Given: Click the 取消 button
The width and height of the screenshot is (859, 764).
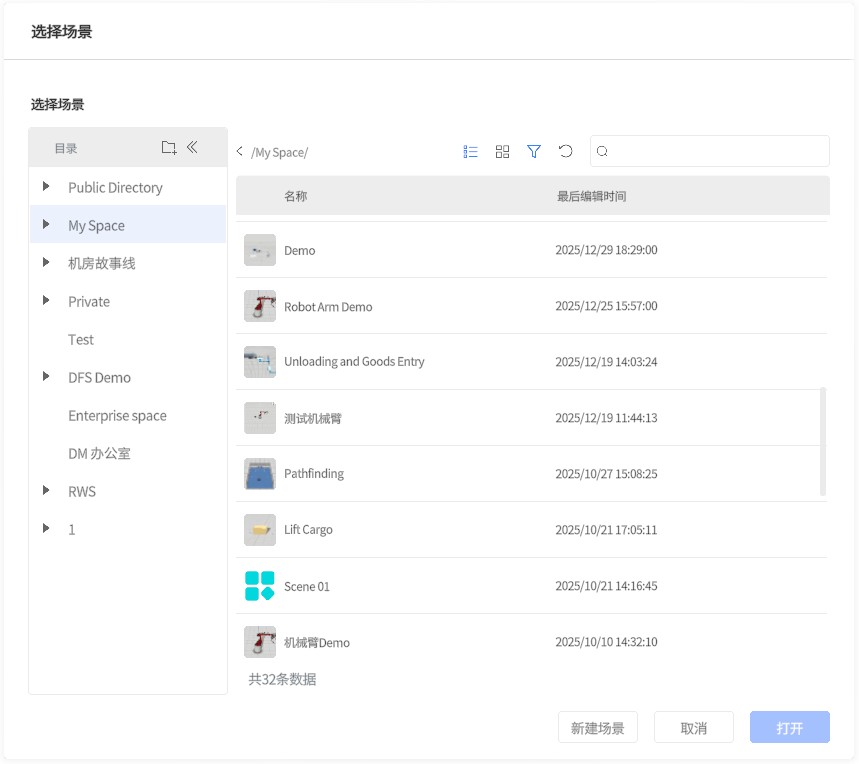Looking at the screenshot, I should (694, 728).
